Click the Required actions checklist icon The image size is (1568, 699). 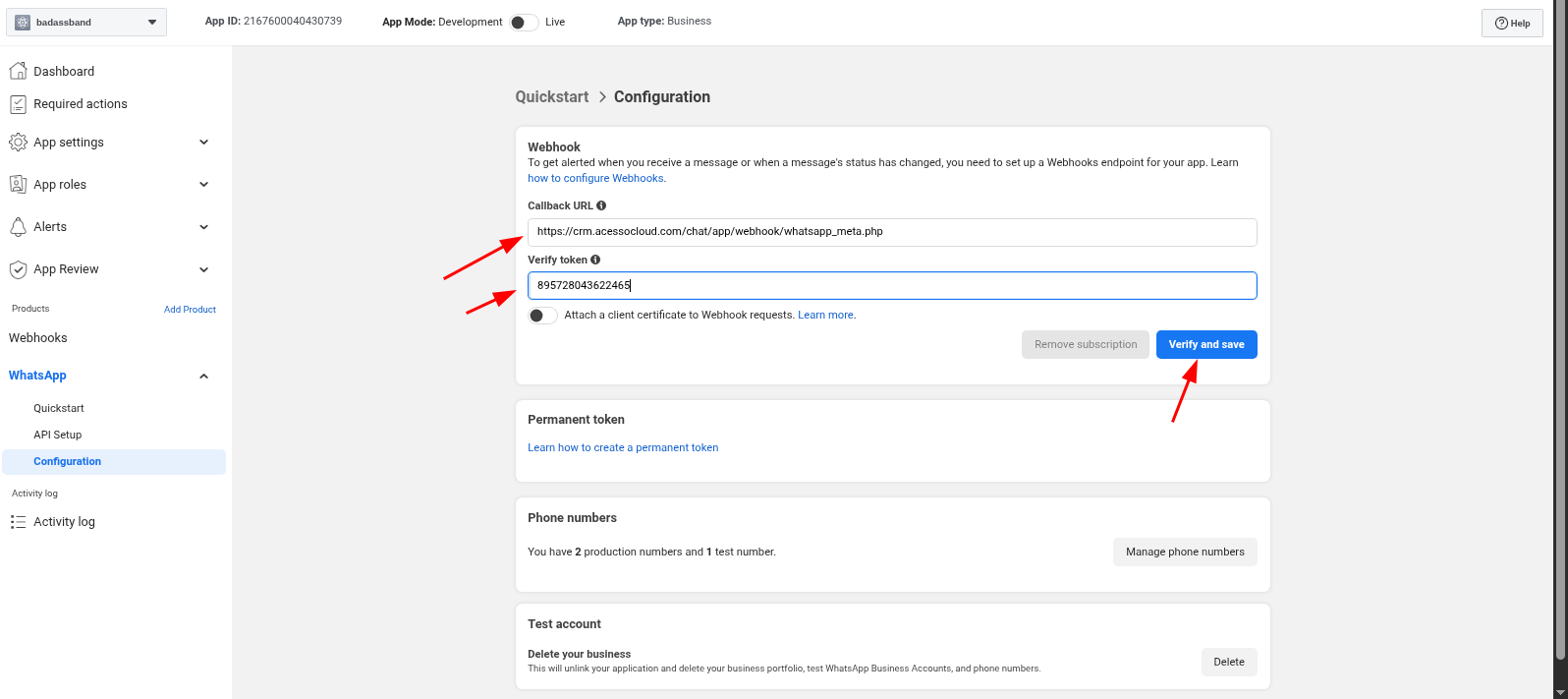[x=18, y=104]
